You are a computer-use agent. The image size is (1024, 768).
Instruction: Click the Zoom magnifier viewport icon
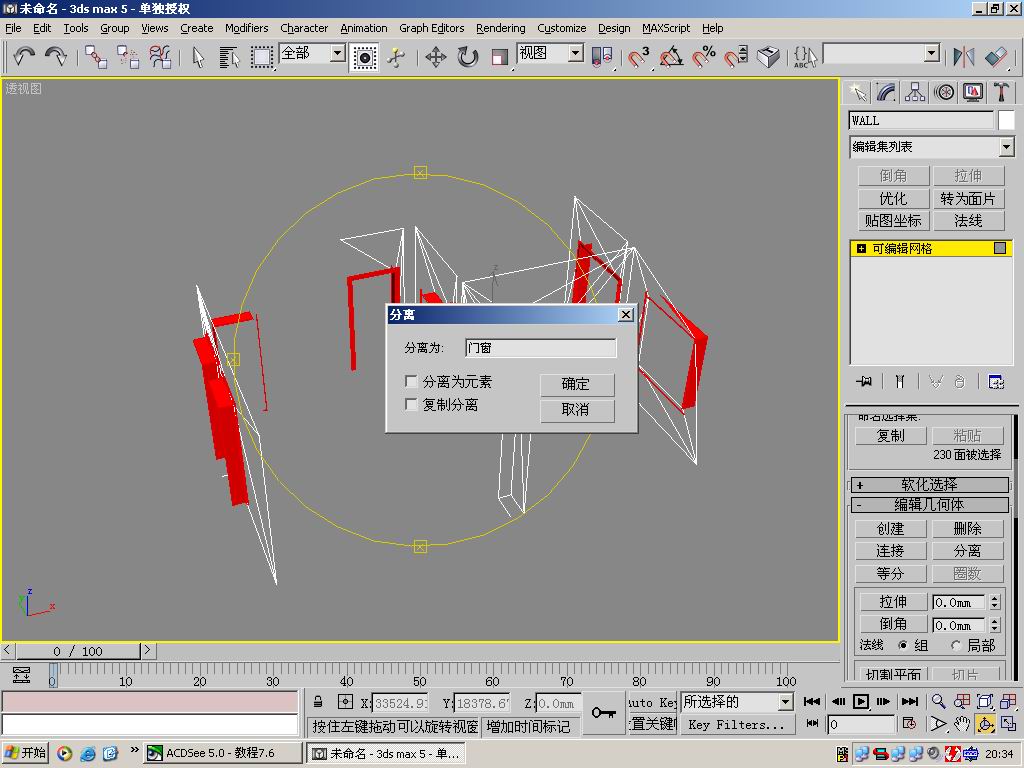(x=938, y=702)
